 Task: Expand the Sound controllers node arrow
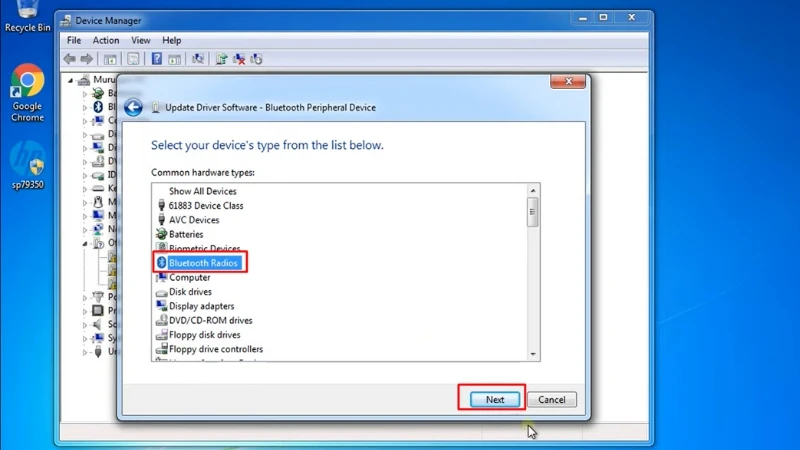tap(85, 325)
